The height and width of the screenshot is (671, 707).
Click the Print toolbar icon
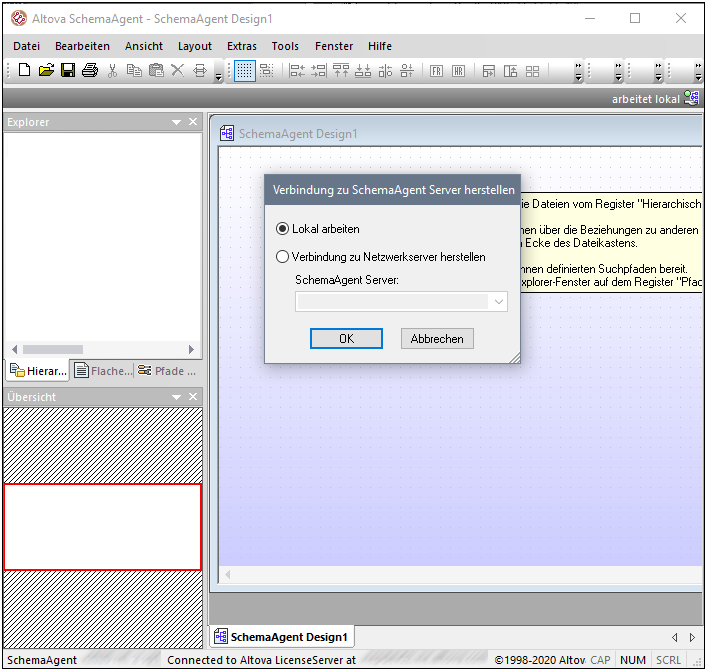pos(90,70)
